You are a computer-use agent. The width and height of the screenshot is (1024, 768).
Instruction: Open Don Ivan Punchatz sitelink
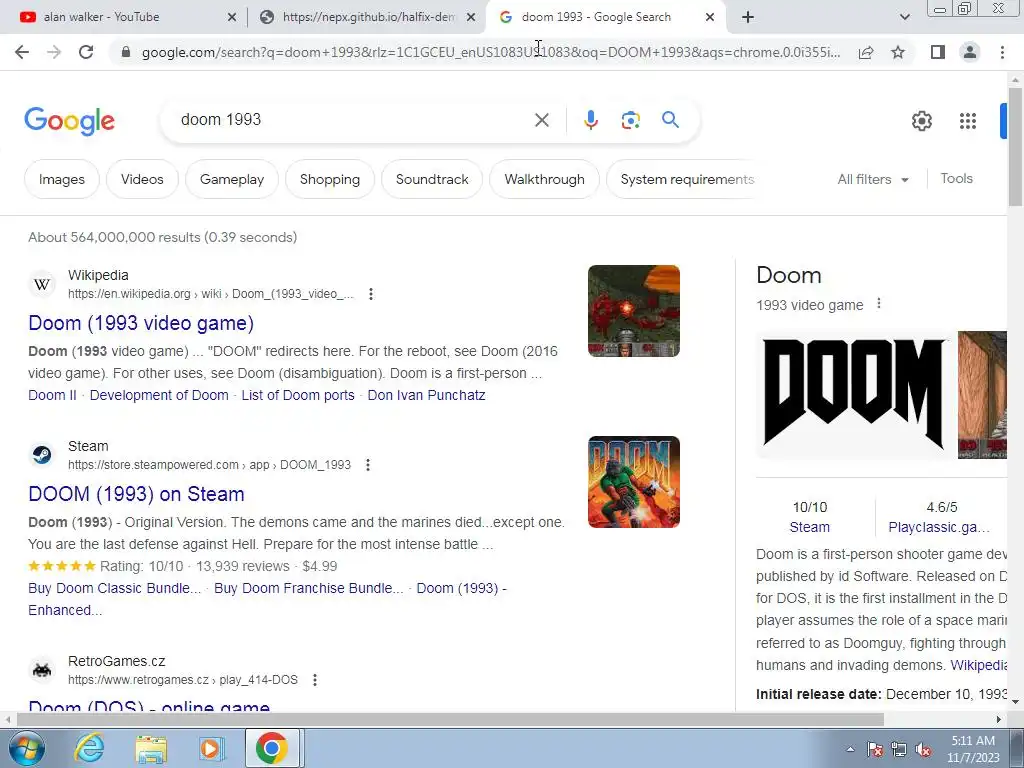(x=426, y=395)
